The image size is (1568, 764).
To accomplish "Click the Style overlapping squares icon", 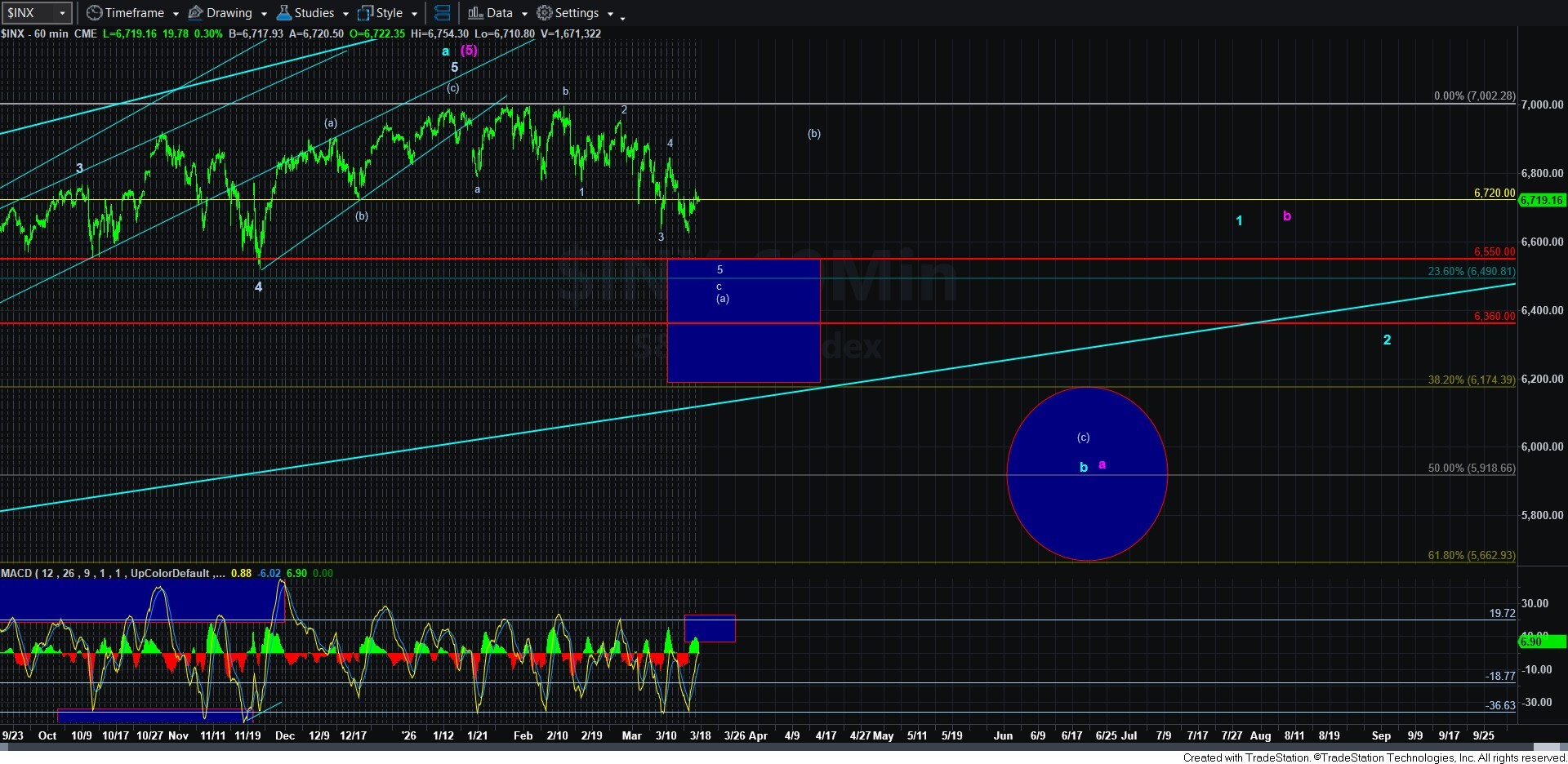I will tap(365, 13).
